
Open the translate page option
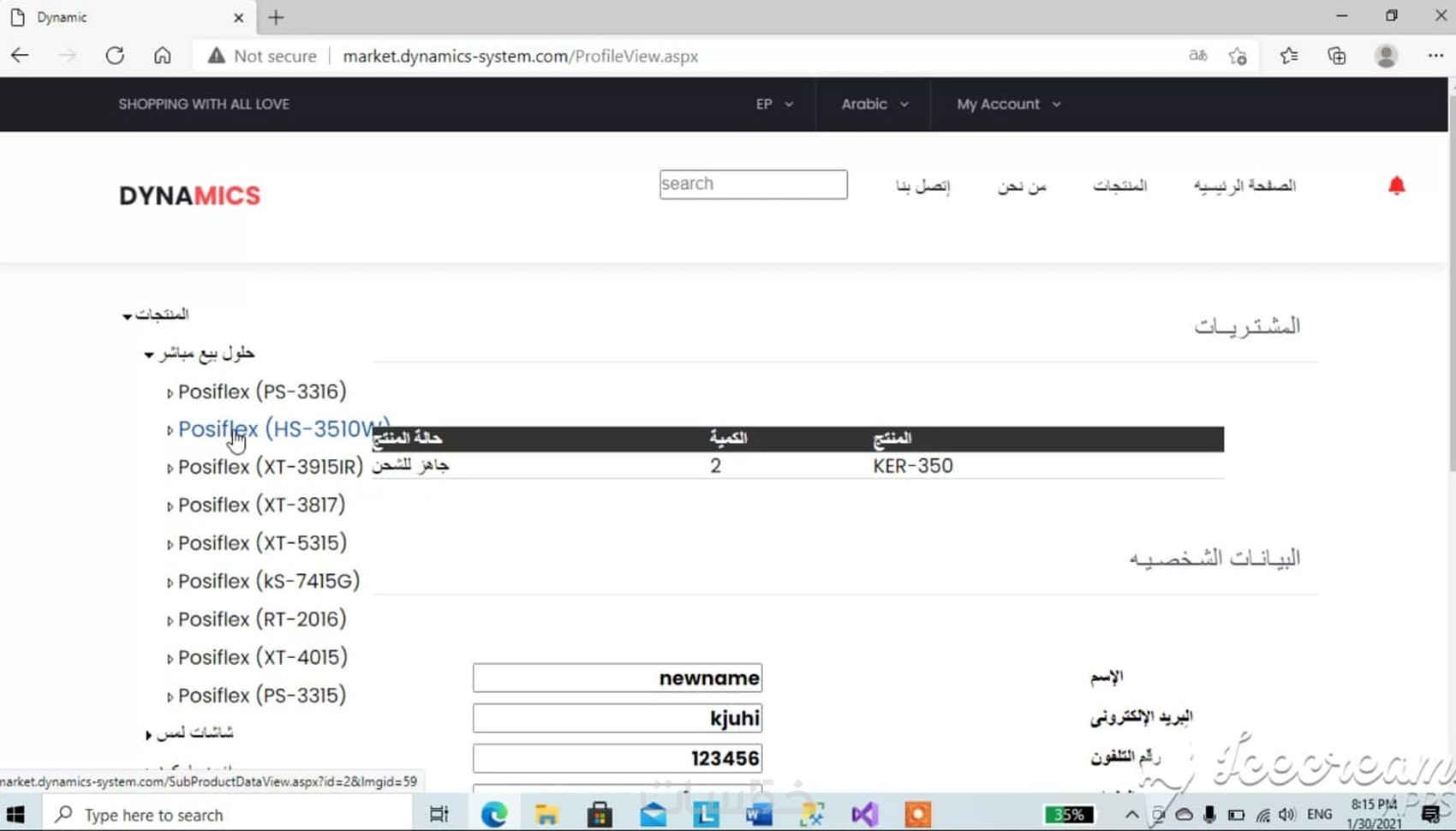[1198, 56]
